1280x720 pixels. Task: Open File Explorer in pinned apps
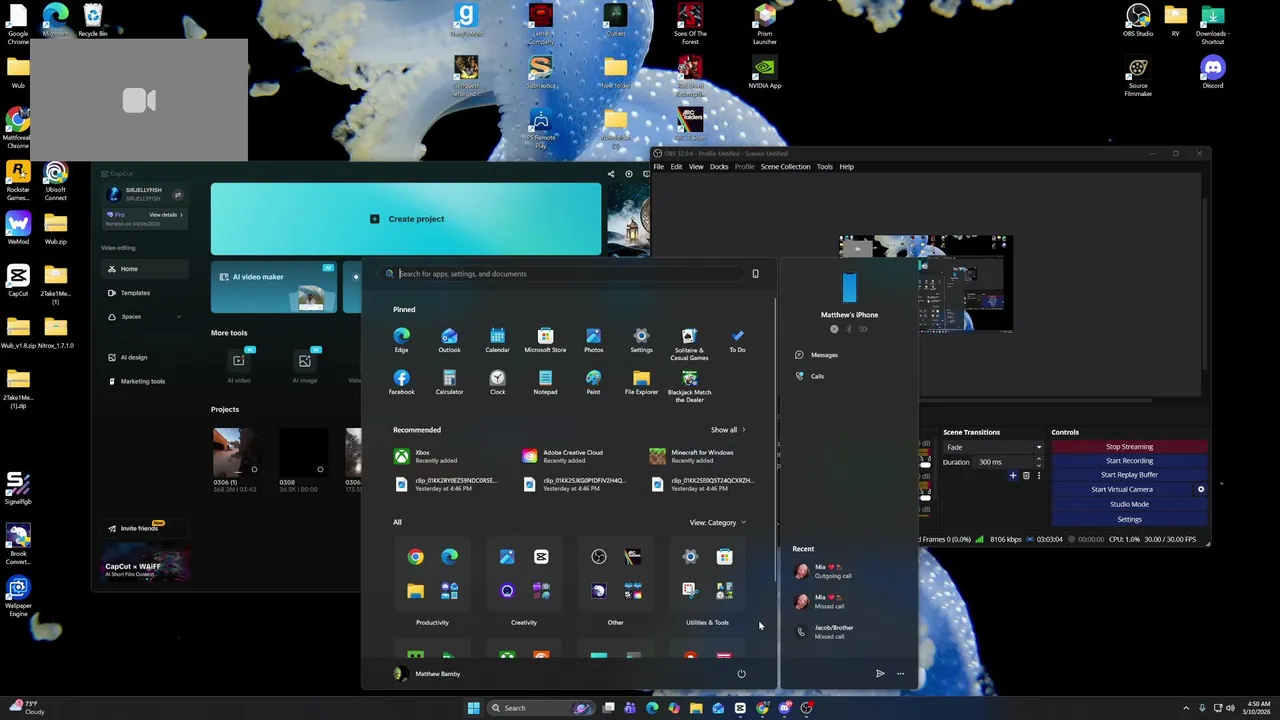coord(641,382)
